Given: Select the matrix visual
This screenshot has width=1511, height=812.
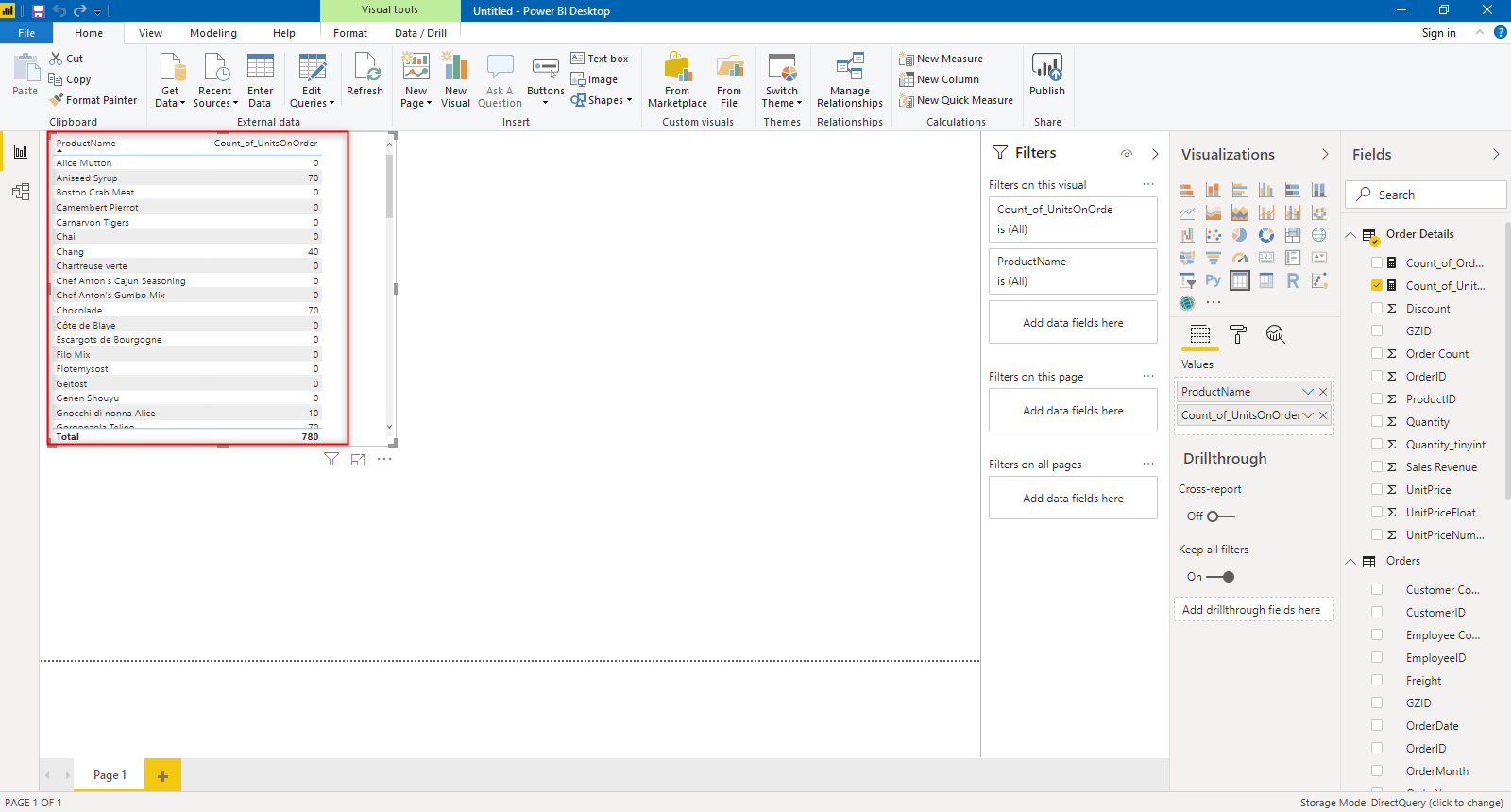Looking at the screenshot, I should 1266,280.
